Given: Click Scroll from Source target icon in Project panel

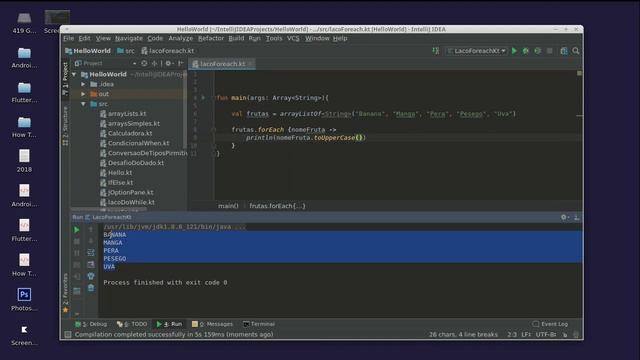Looking at the screenshot, I should tap(144, 63).
